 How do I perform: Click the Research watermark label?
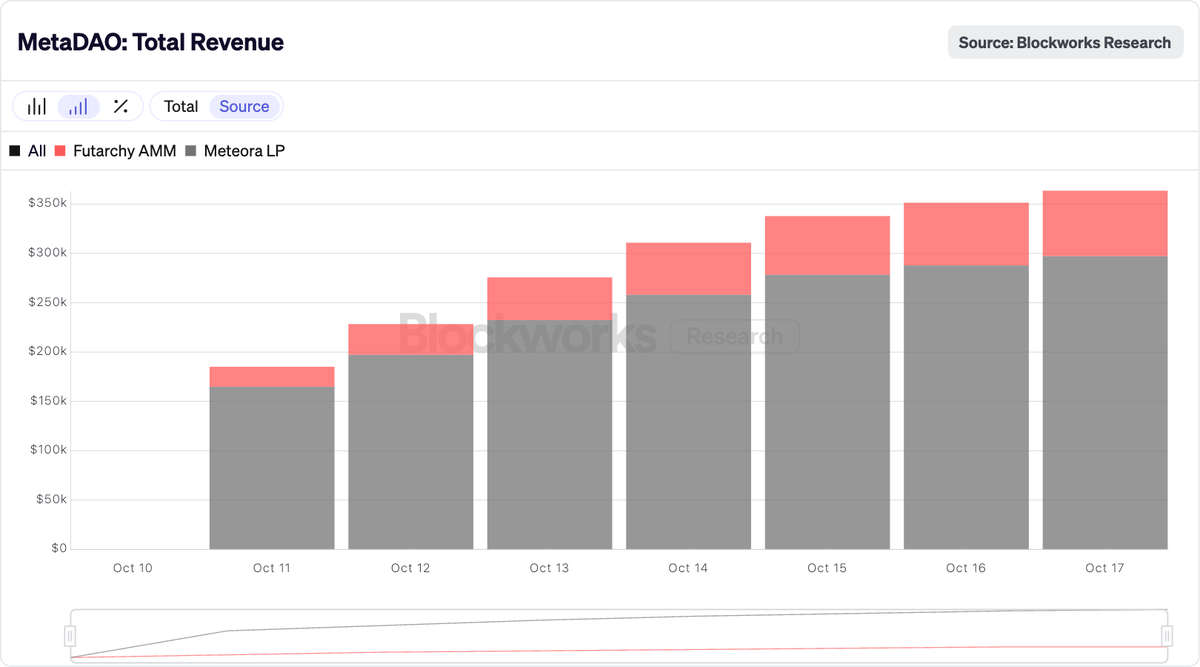pos(735,337)
